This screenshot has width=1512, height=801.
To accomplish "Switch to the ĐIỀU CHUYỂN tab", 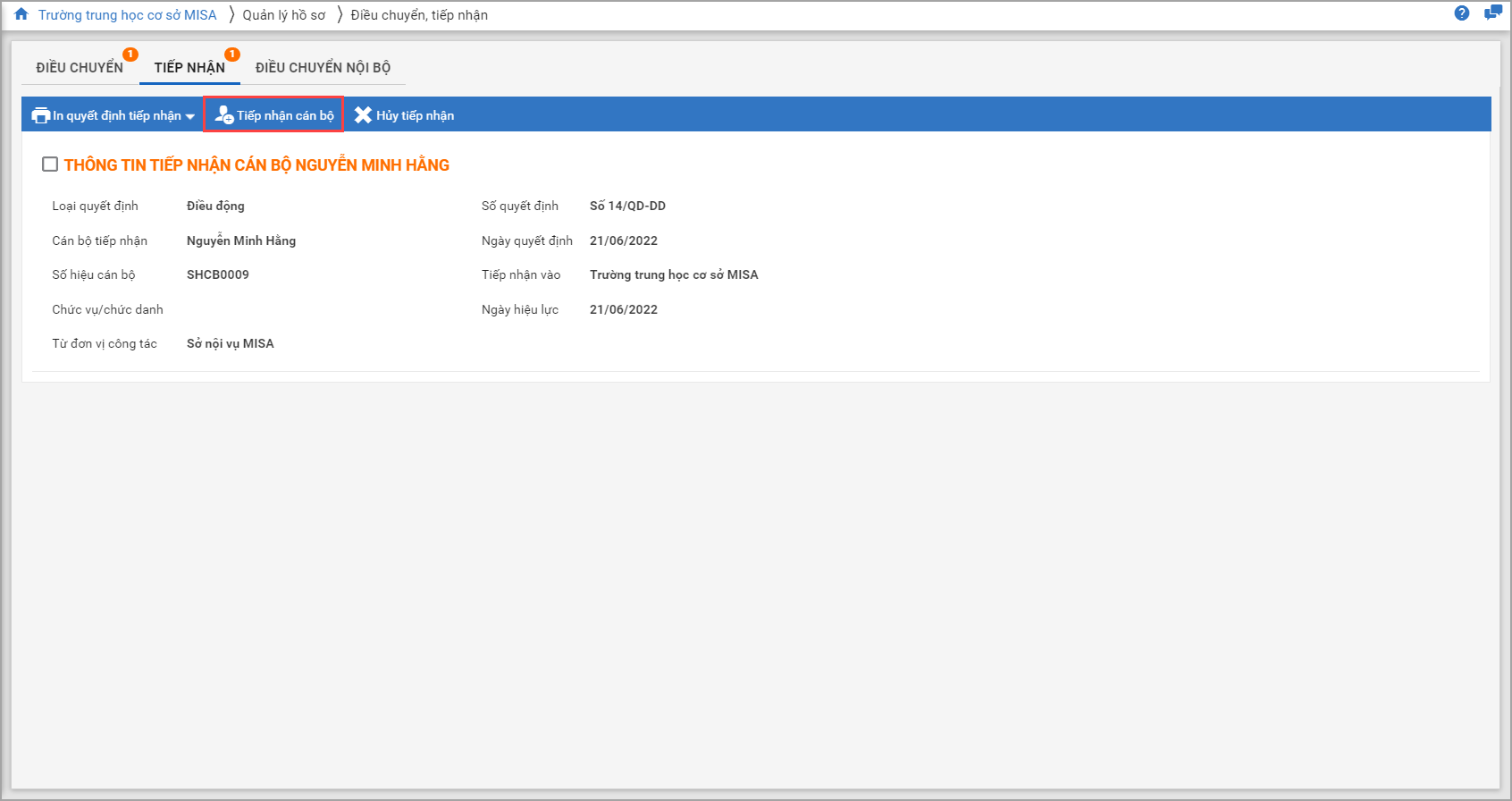I will tap(80, 68).
